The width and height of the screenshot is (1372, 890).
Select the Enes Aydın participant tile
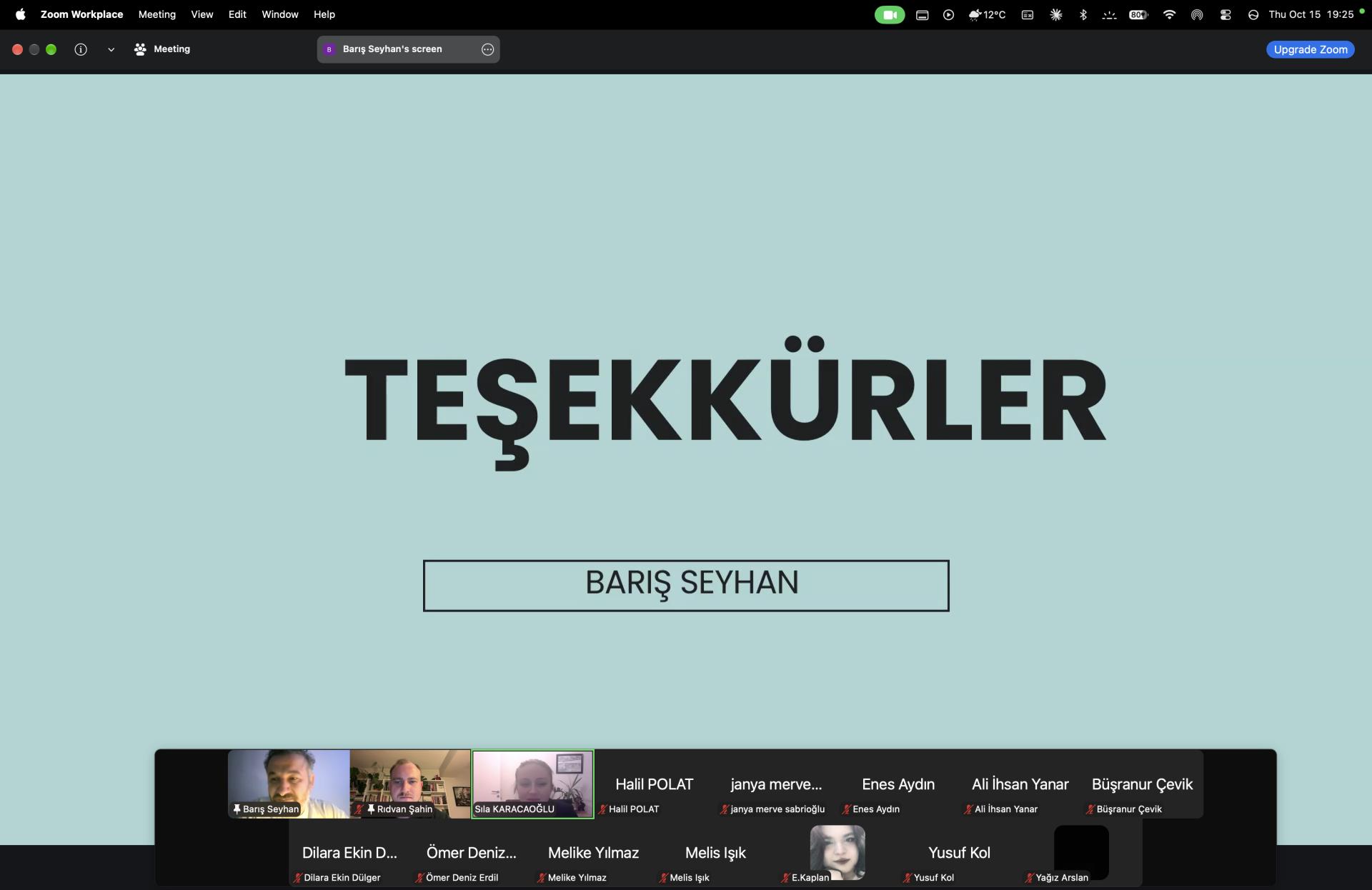(x=898, y=784)
